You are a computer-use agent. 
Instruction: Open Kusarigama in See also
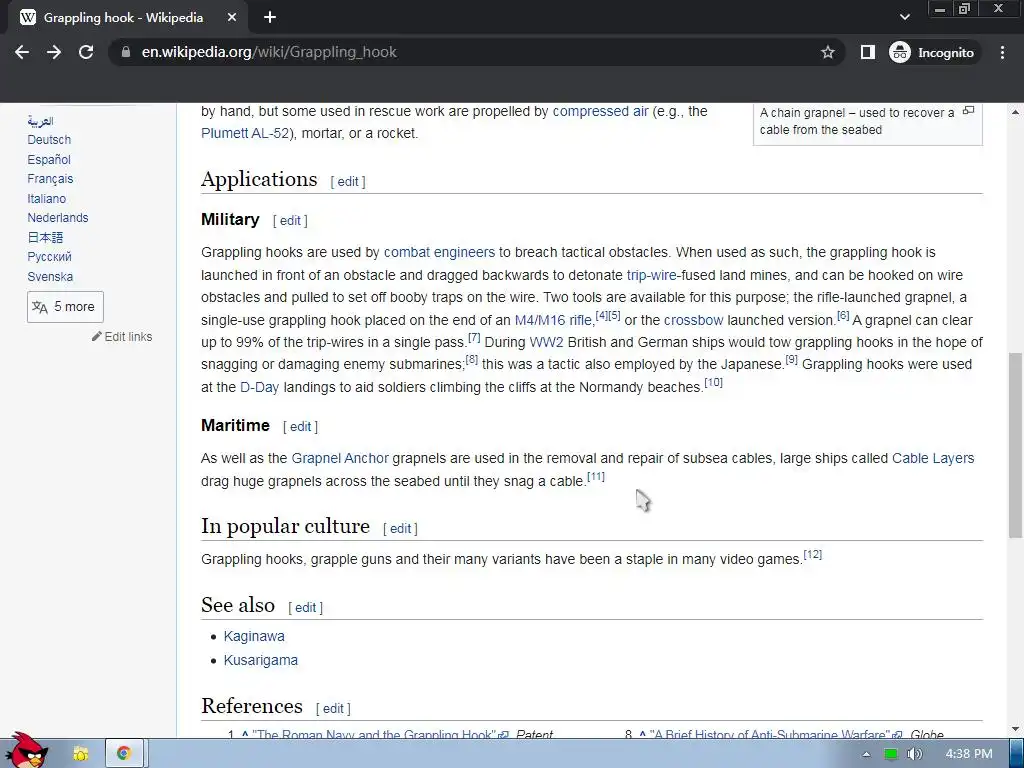(x=261, y=660)
